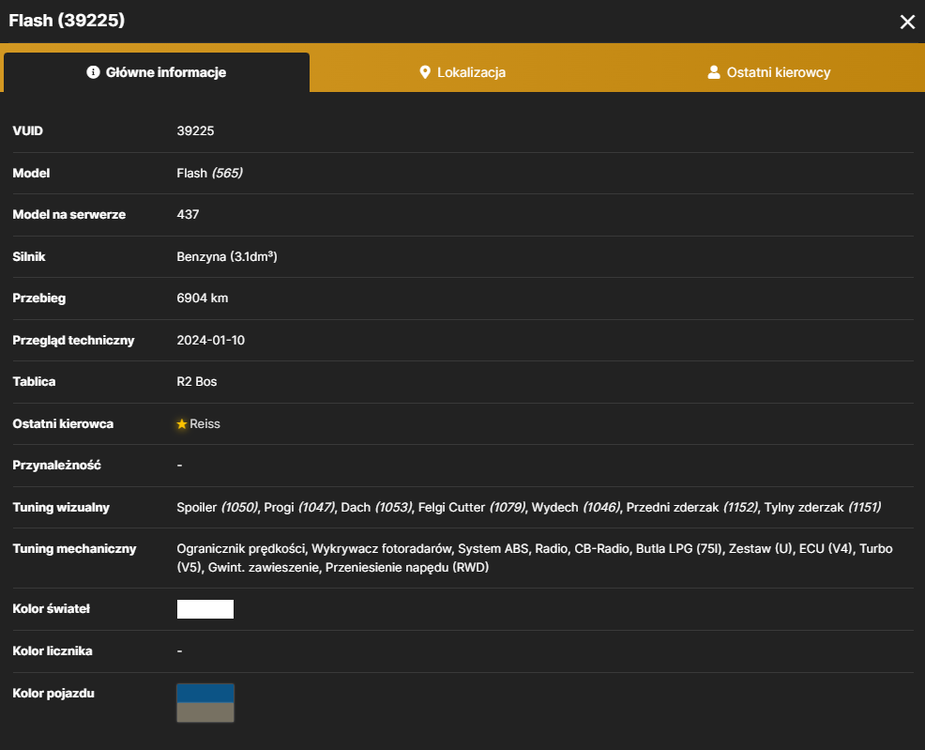Click the blue vehicle color swatch
The width and height of the screenshot is (925, 750).
[x=205, y=693]
